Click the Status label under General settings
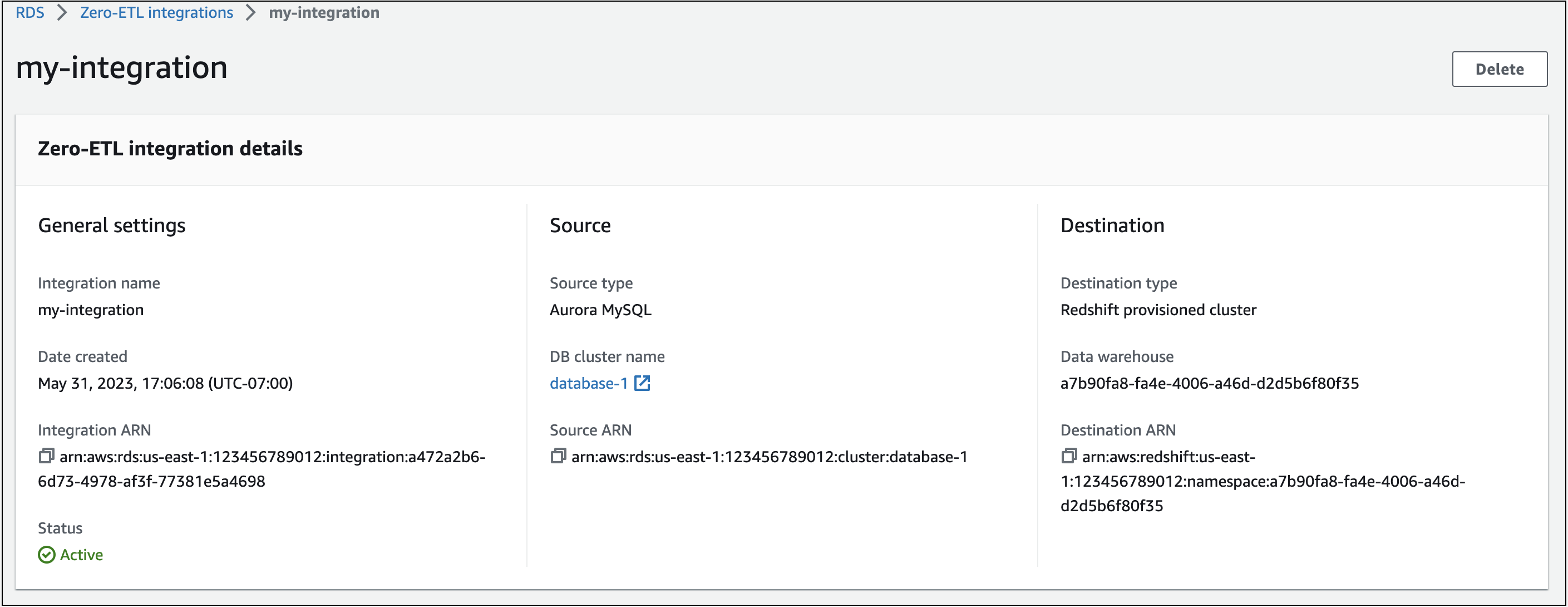 60,528
